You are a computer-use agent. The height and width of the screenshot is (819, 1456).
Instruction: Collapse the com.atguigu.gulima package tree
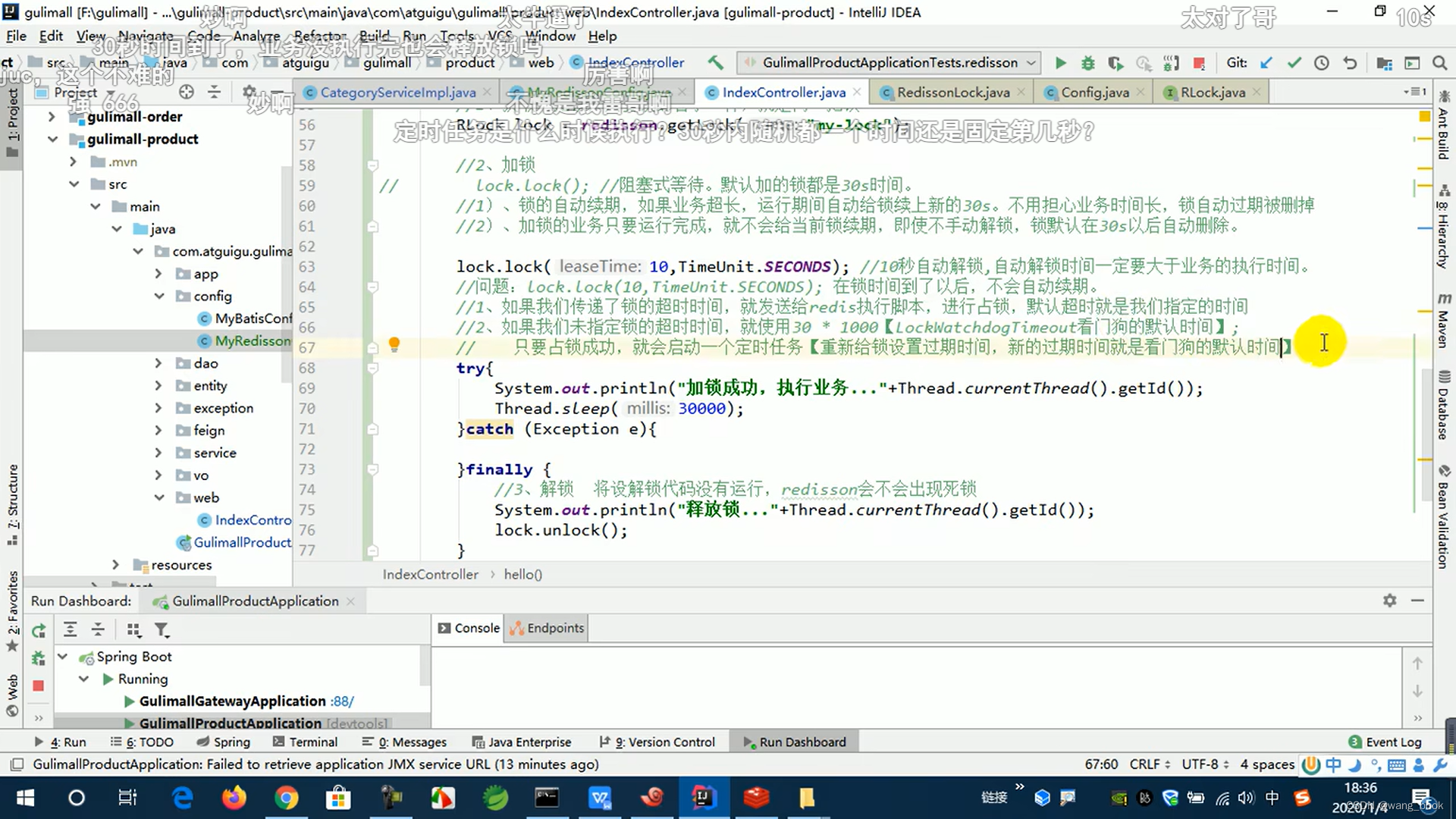click(x=140, y=251)
